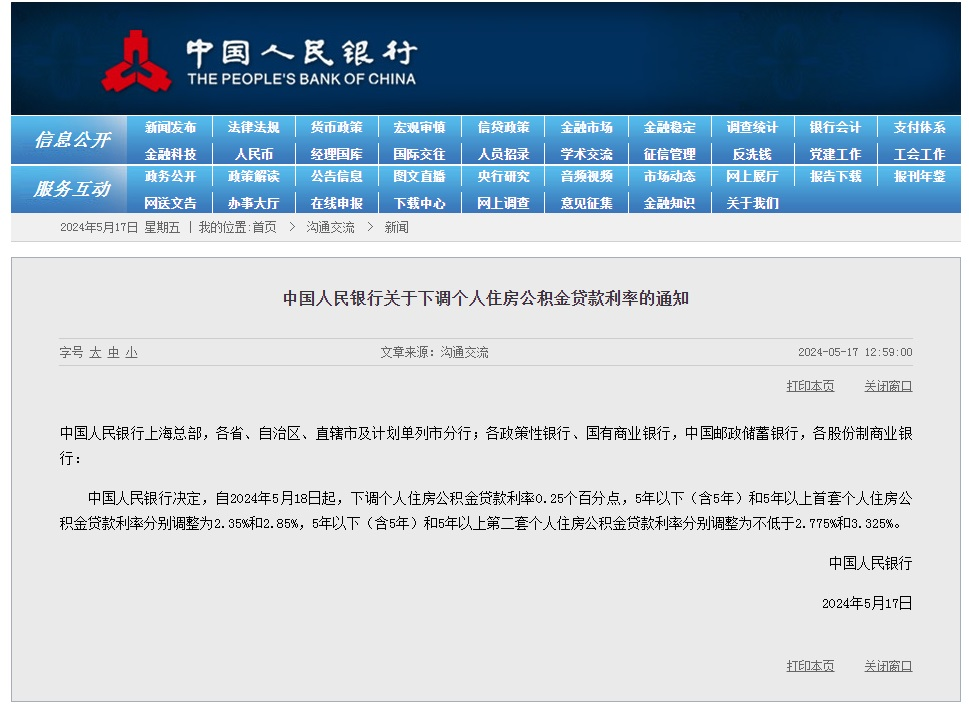Set font size to 中
The image size is (969, 704).
point(113,352)
